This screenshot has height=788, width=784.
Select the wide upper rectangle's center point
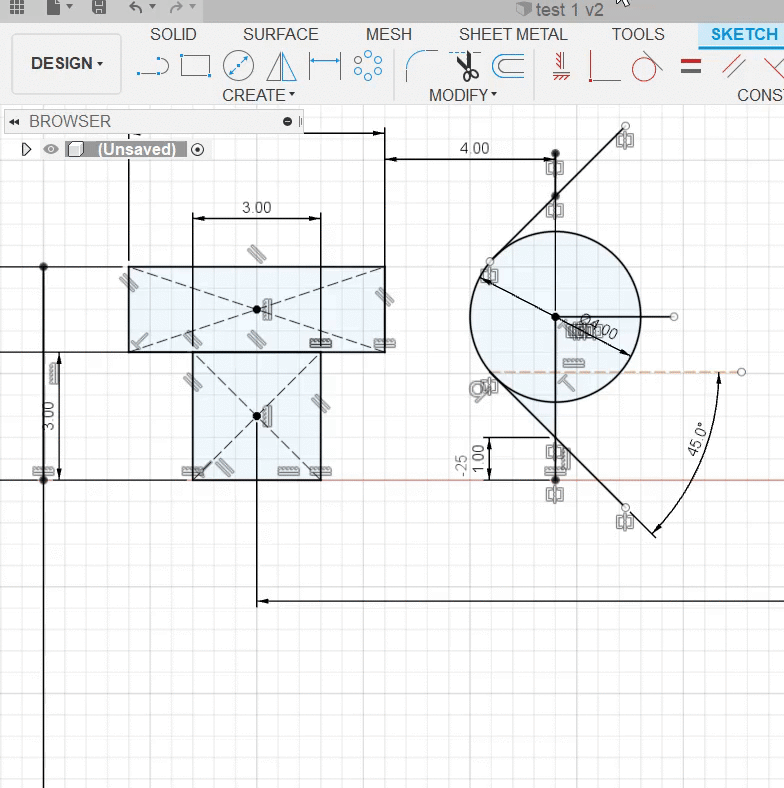[x=257, y=310]
